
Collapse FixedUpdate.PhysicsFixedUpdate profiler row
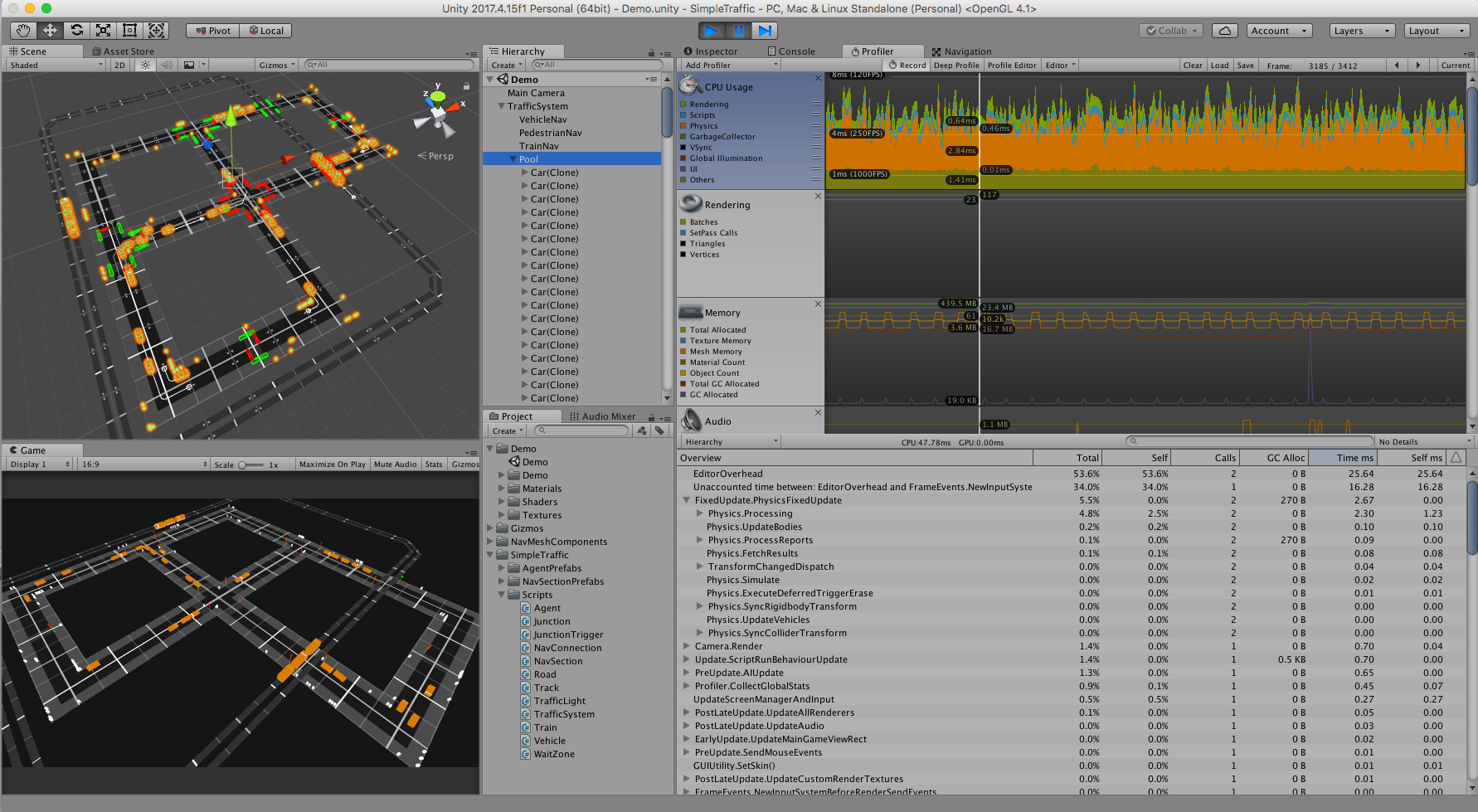click(686, 500)
